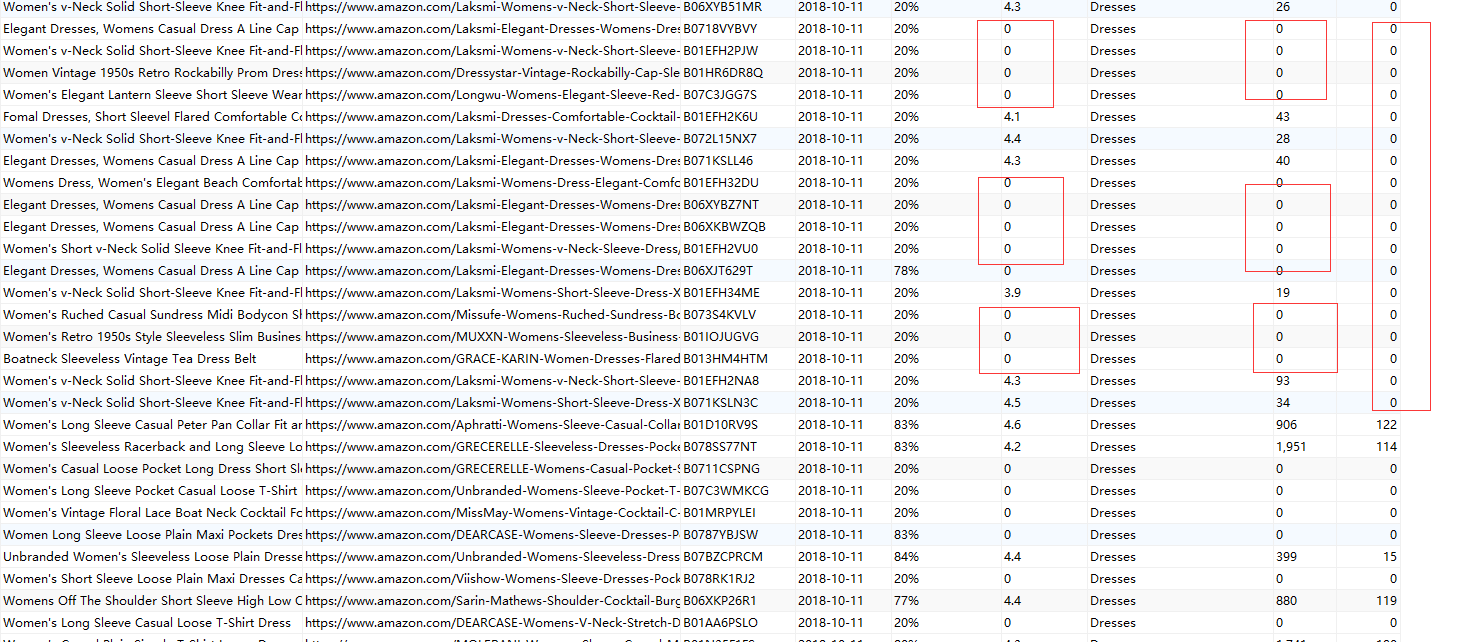Click the ASIN B07C3JGG7S
This screenshot has height=642, width=1478.
pyautogui.click(x=720, y=94)
